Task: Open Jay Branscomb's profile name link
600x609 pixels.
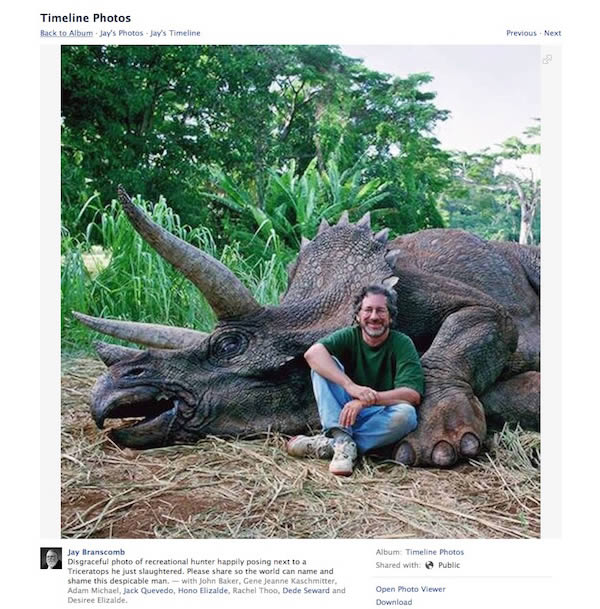Action: pos(96,552)
